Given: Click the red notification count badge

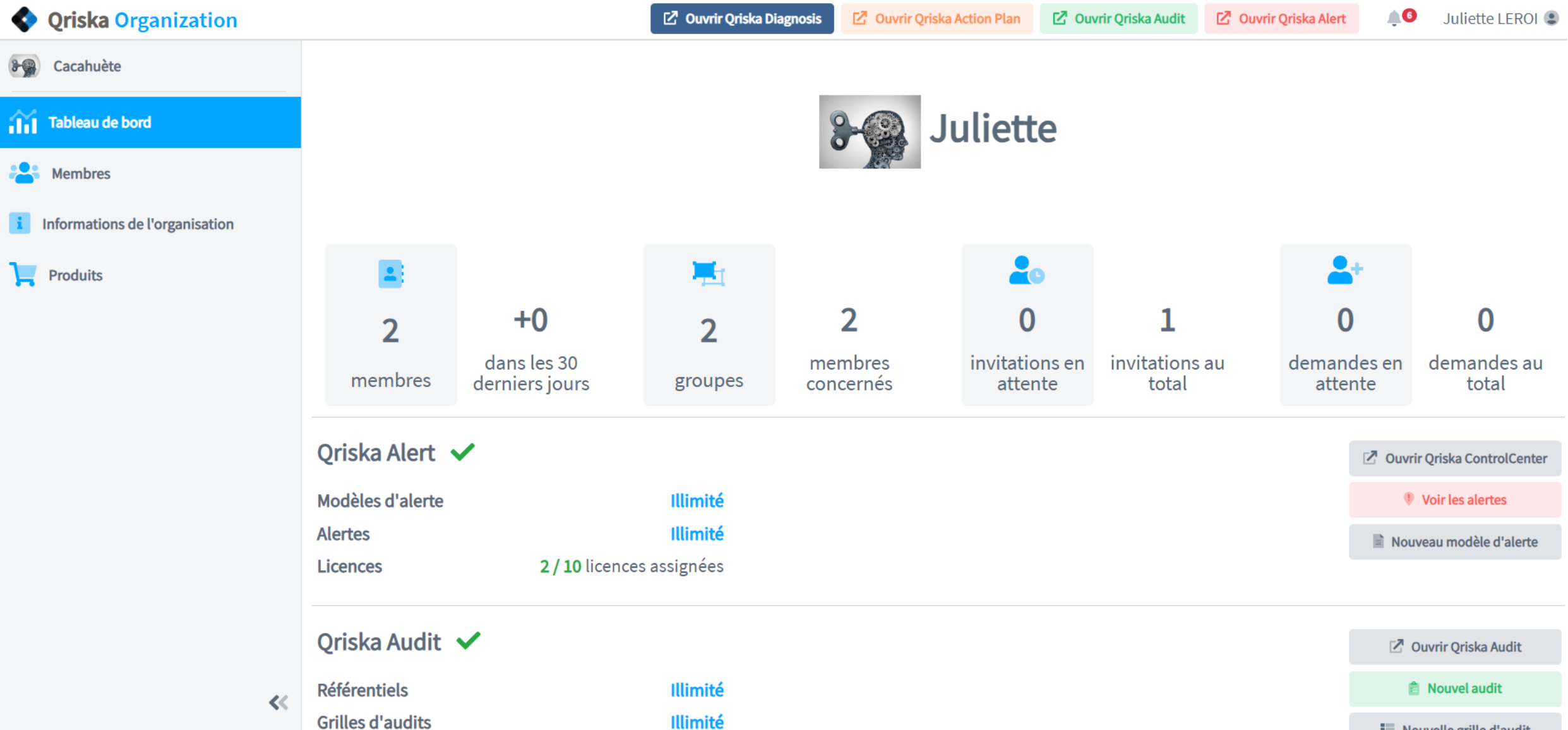Looking at the screenshot, I should [1409, 15].
